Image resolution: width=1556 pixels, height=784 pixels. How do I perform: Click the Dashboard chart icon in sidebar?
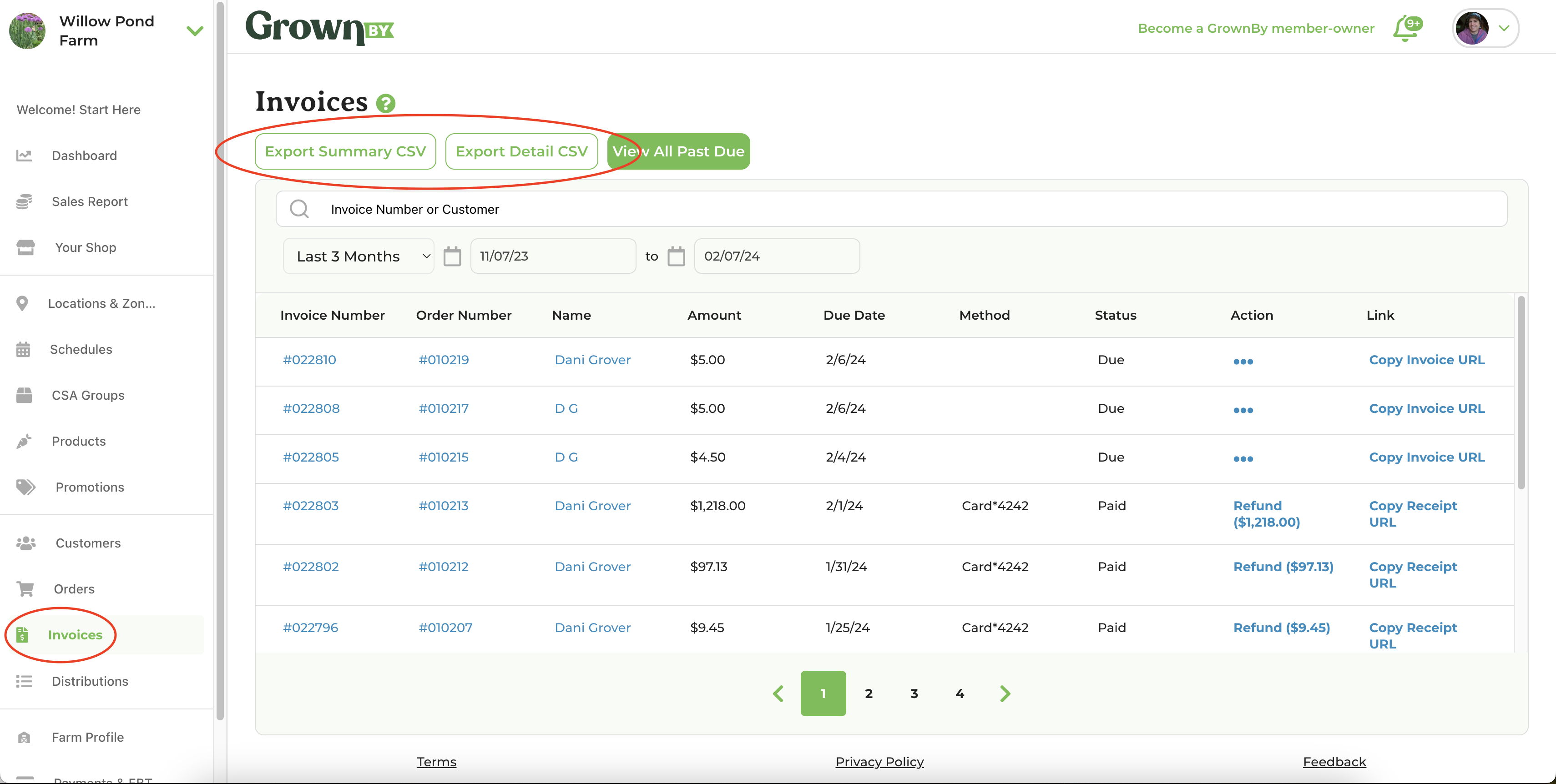coord(24,156)
